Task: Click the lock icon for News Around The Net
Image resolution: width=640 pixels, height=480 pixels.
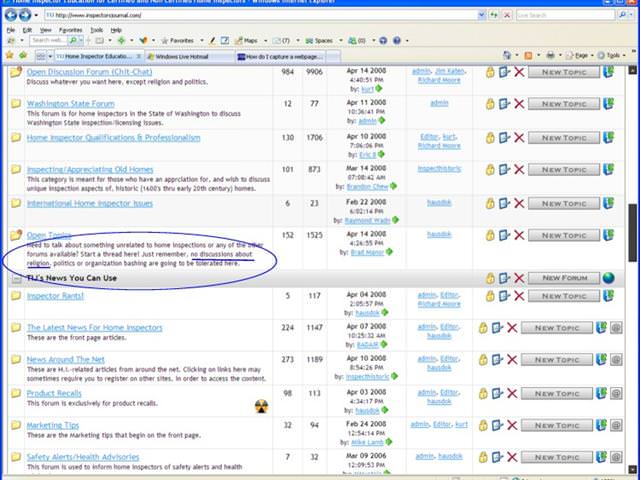Action: [x=482, y=360]
